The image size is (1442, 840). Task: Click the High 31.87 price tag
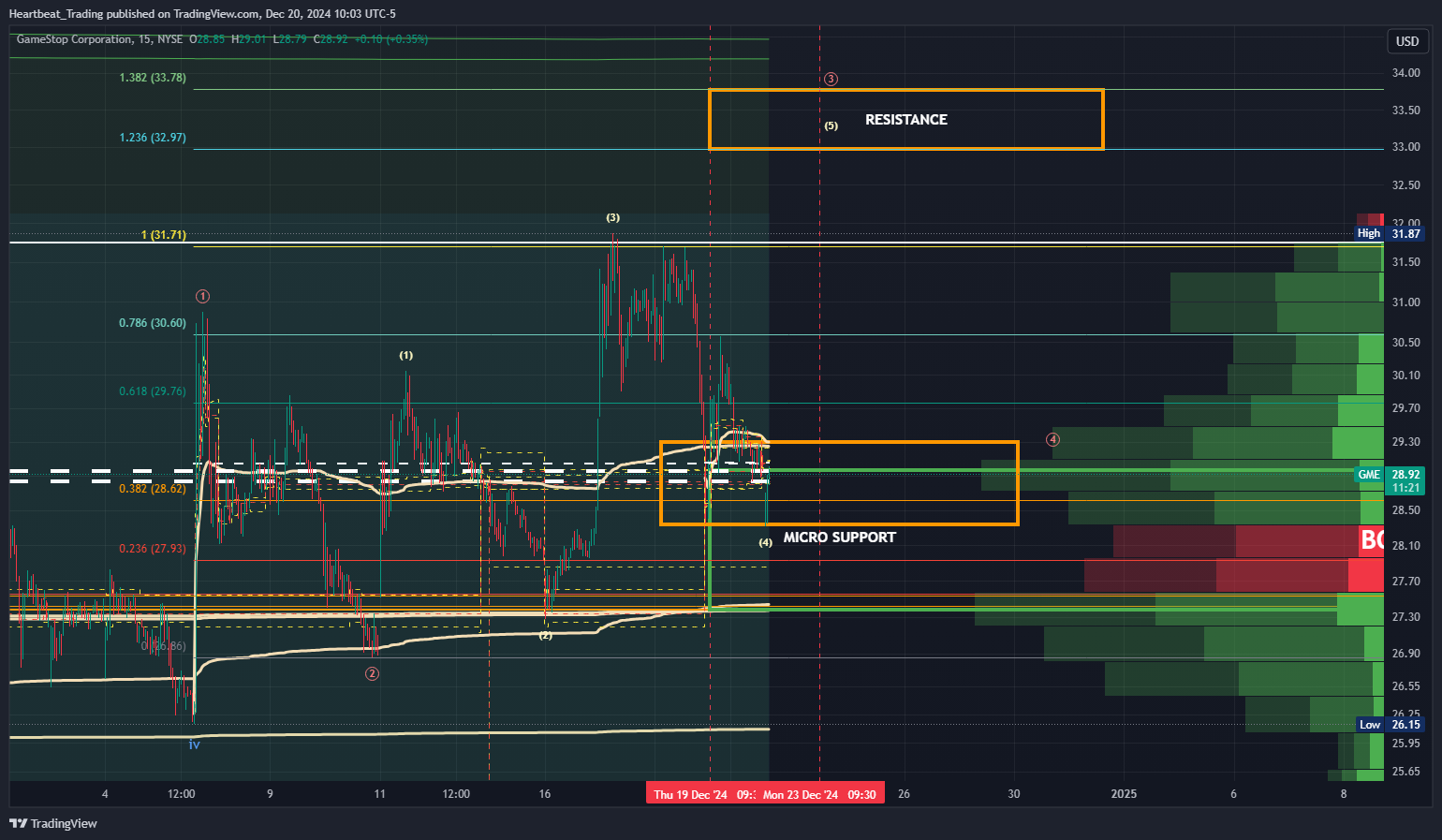pyautogui.click(x=1390, y=233)
